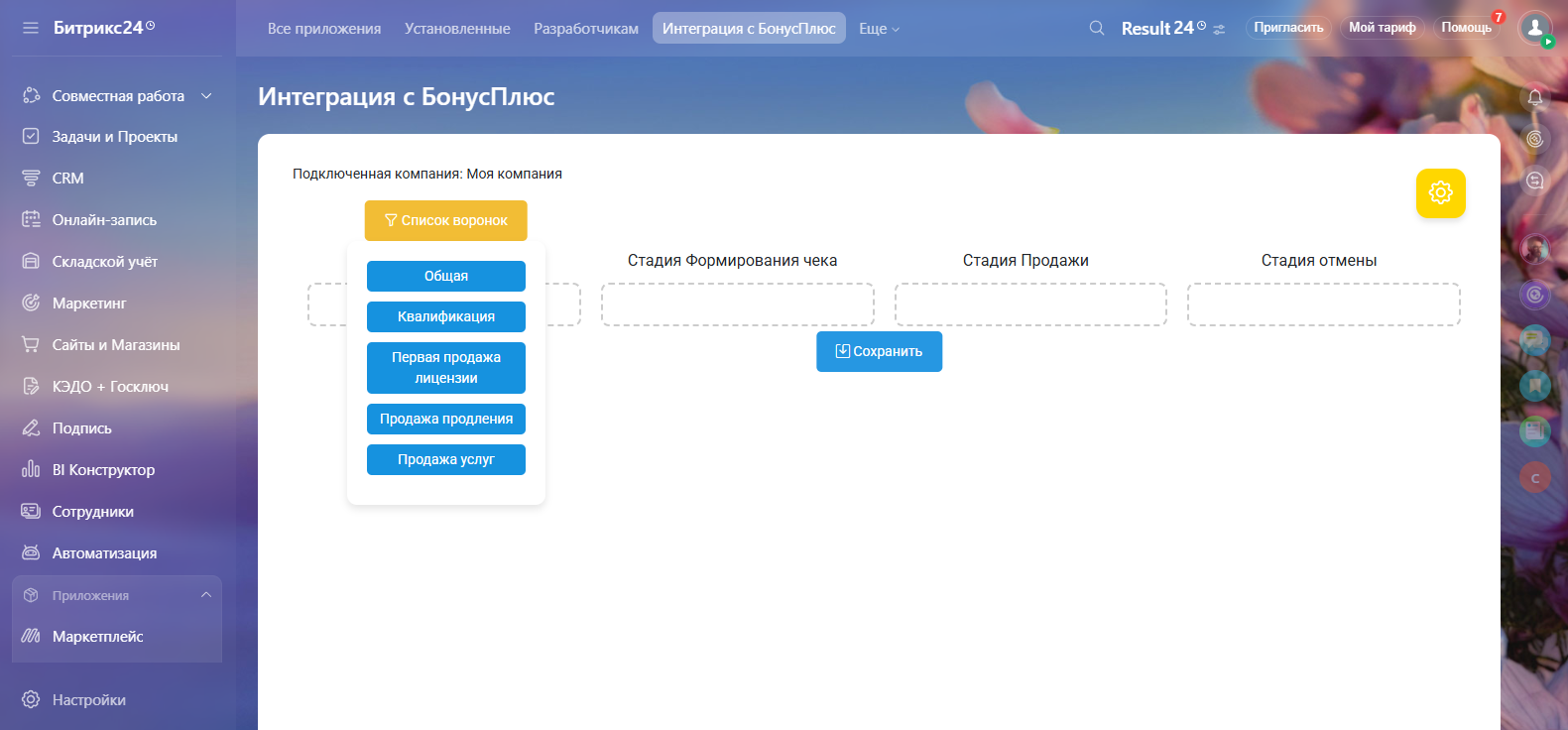Open the teal speech bubbles chat icon
Image resolution: width=1568 pixels, height=730 pixels.
point(1535,340)
